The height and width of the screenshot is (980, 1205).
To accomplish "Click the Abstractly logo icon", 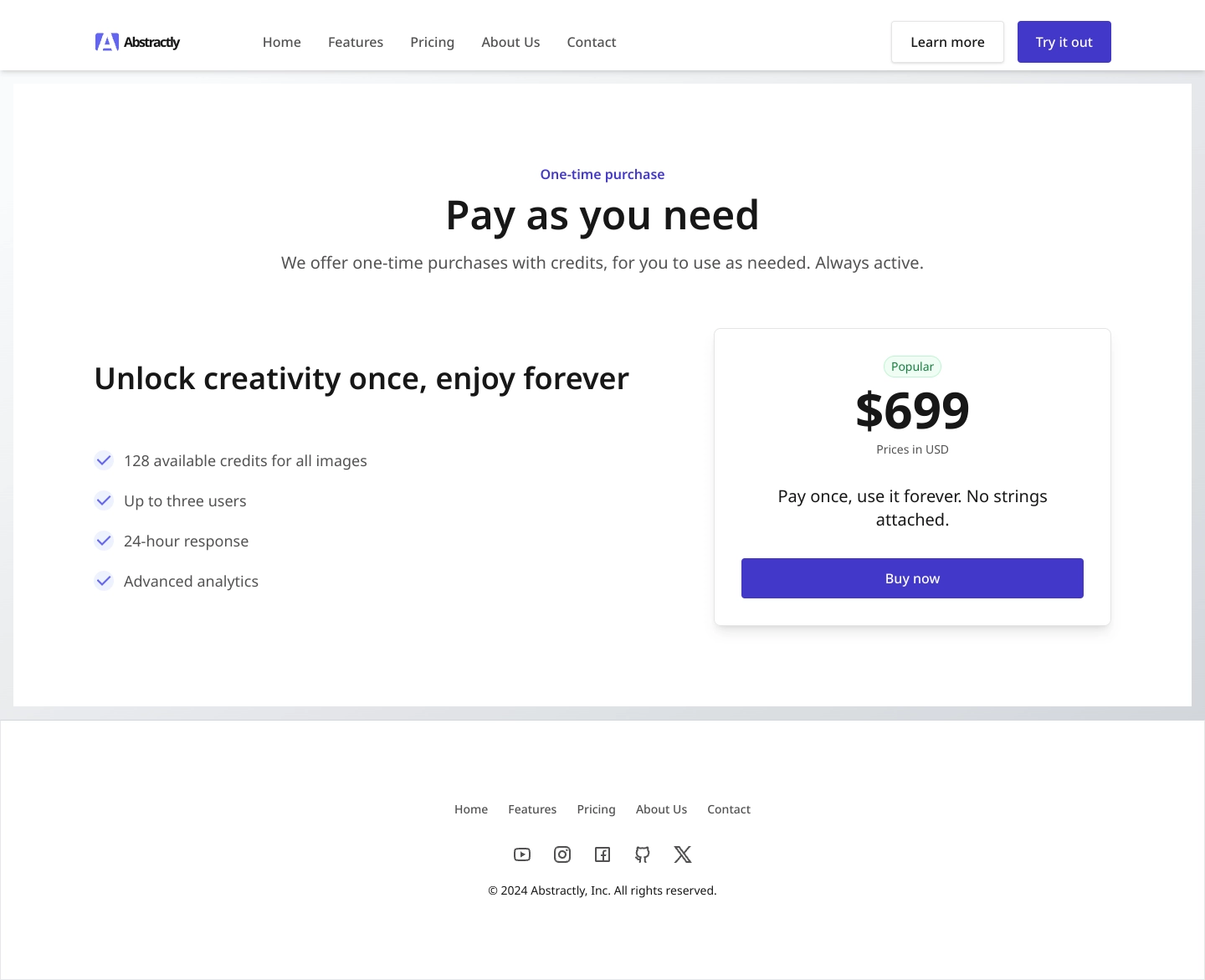I will [107, 42].
